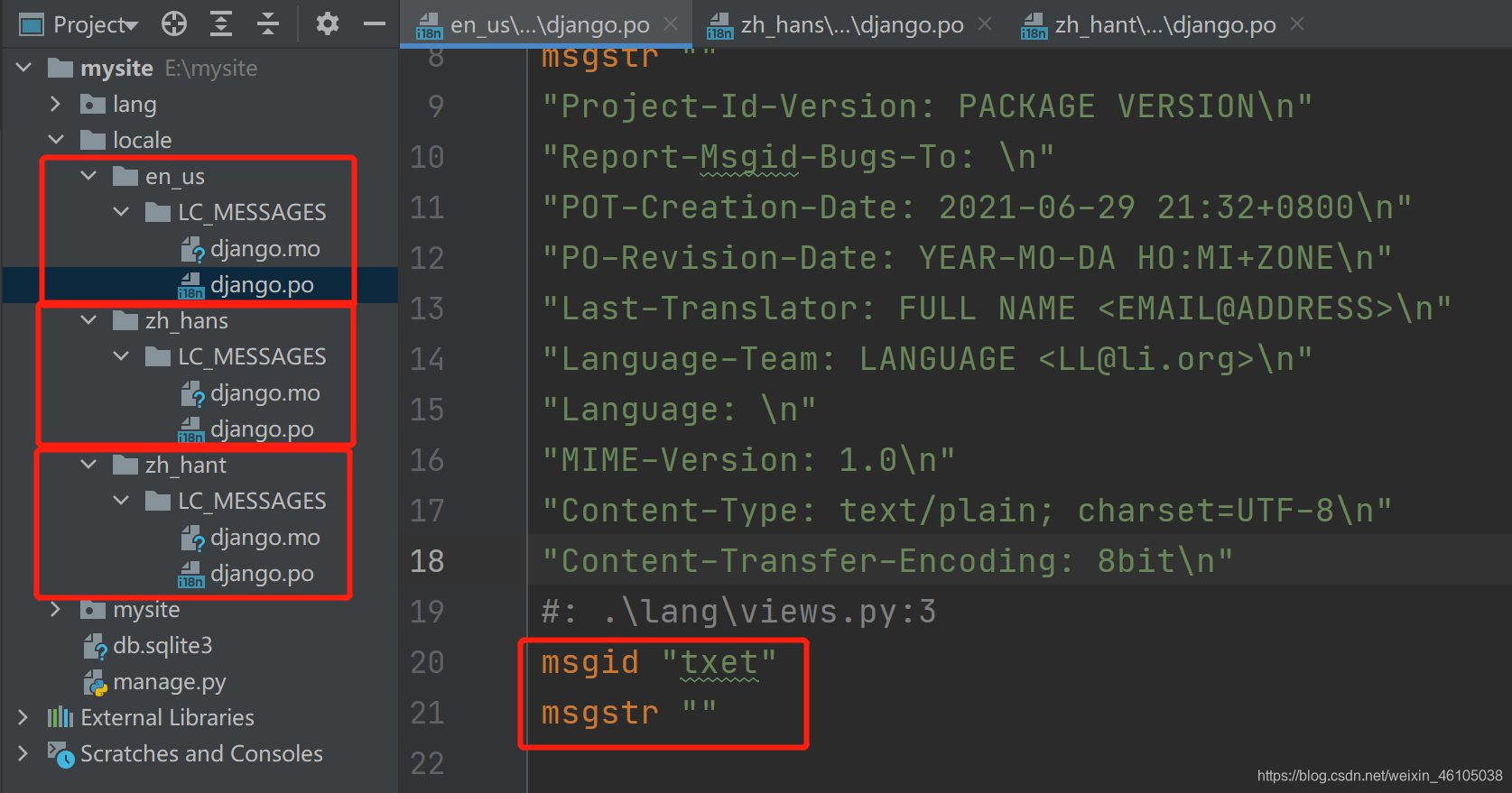Collapse the zh_hant folder
The height and width of the screenshot is (793, 1512).
click(x=88, y=465)
